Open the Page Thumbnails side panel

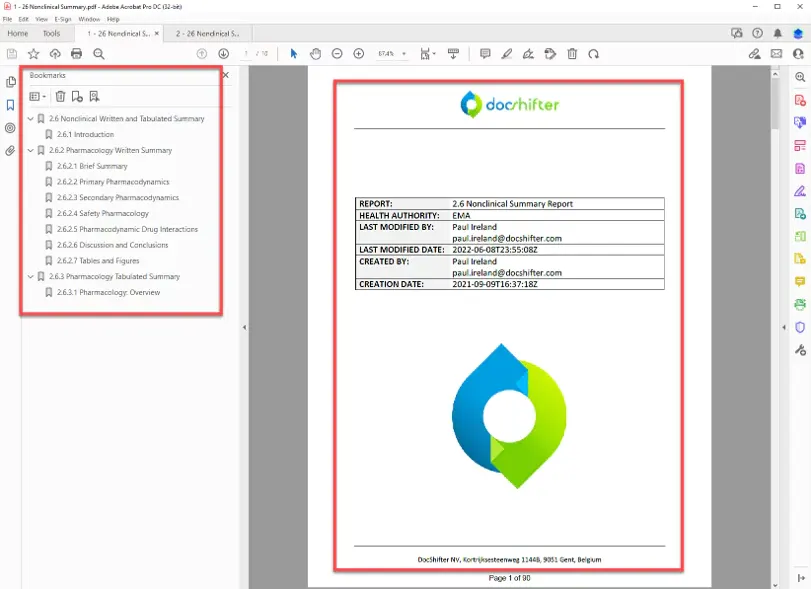pyautogui.click(x=10, y=82)
